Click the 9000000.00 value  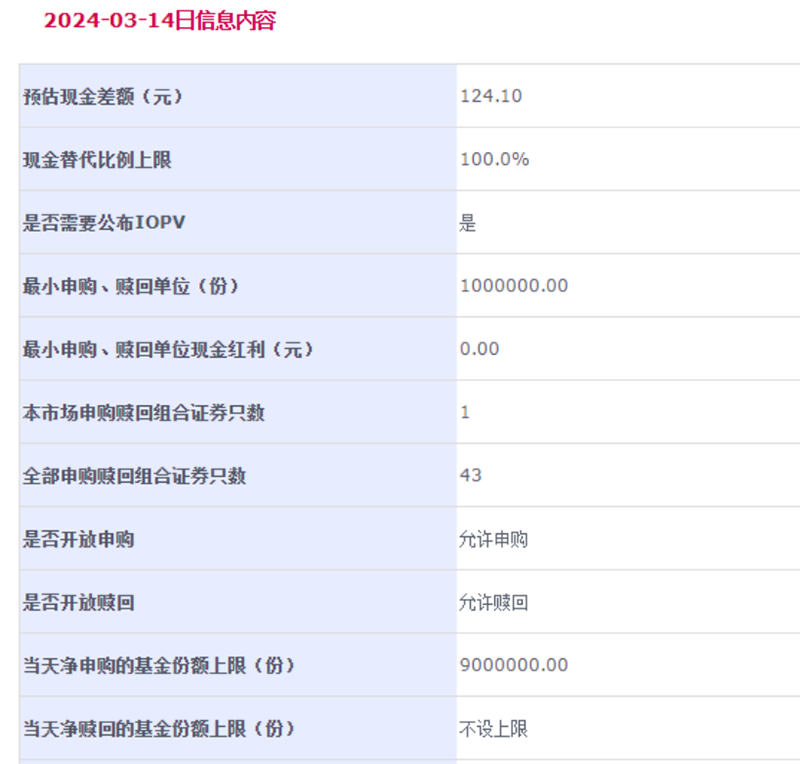pos(514,666)
